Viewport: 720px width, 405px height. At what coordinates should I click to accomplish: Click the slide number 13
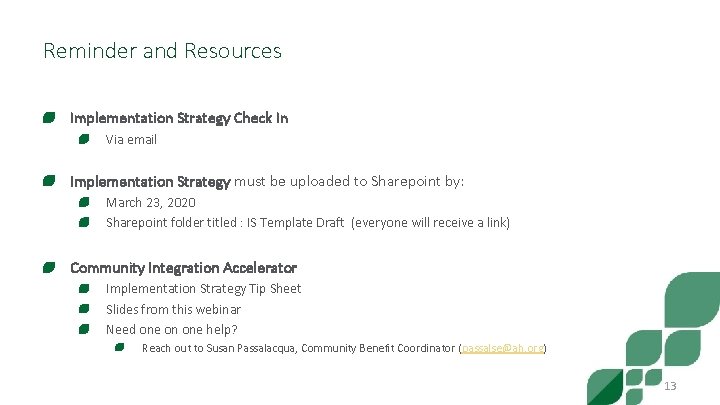point(670,386)
